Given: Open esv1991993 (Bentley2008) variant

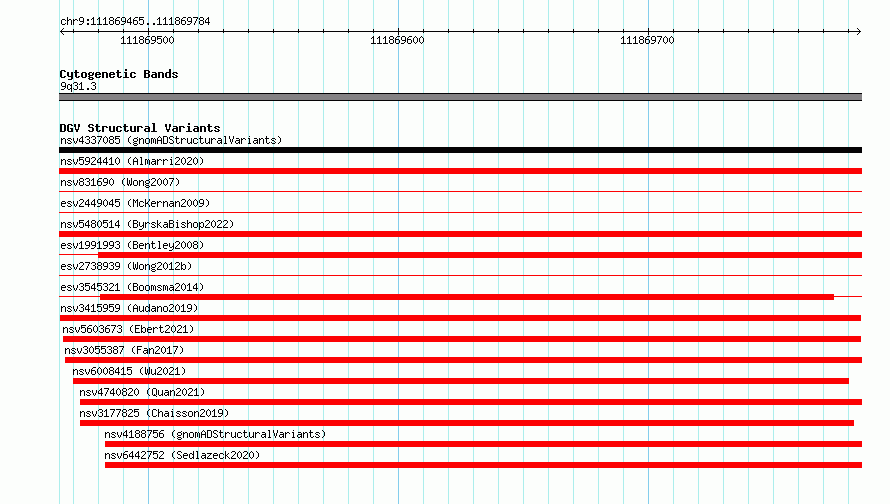Looking at the screenshot, I should 132,245.
